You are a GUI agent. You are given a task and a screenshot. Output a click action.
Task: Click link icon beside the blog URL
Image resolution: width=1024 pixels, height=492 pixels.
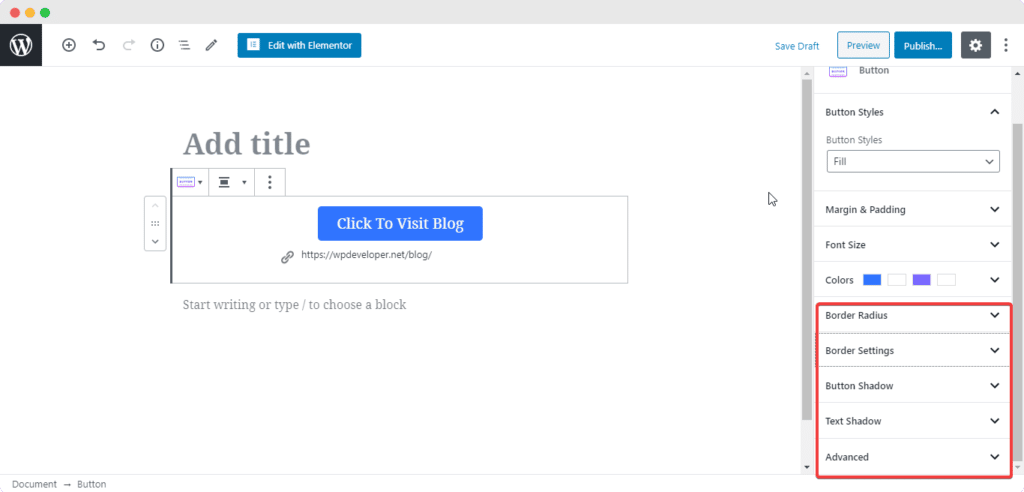click(x=287, y=256)
